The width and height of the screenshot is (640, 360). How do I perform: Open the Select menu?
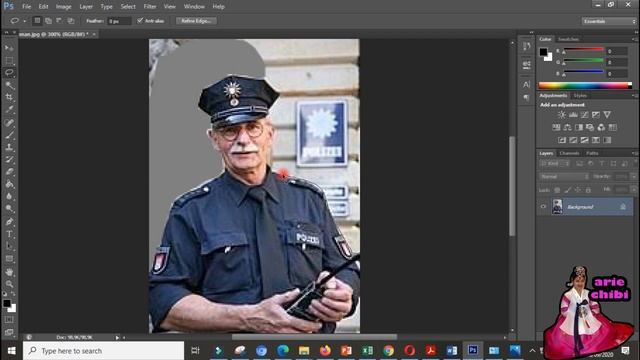[x=128, y=7]
